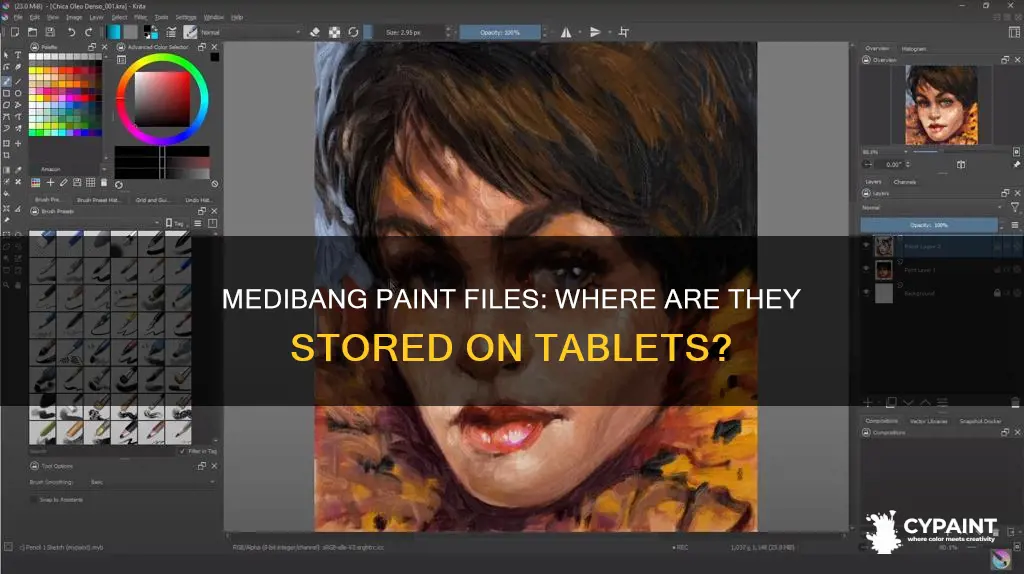Adjust the toolbar brush Opacity slider

500,32
